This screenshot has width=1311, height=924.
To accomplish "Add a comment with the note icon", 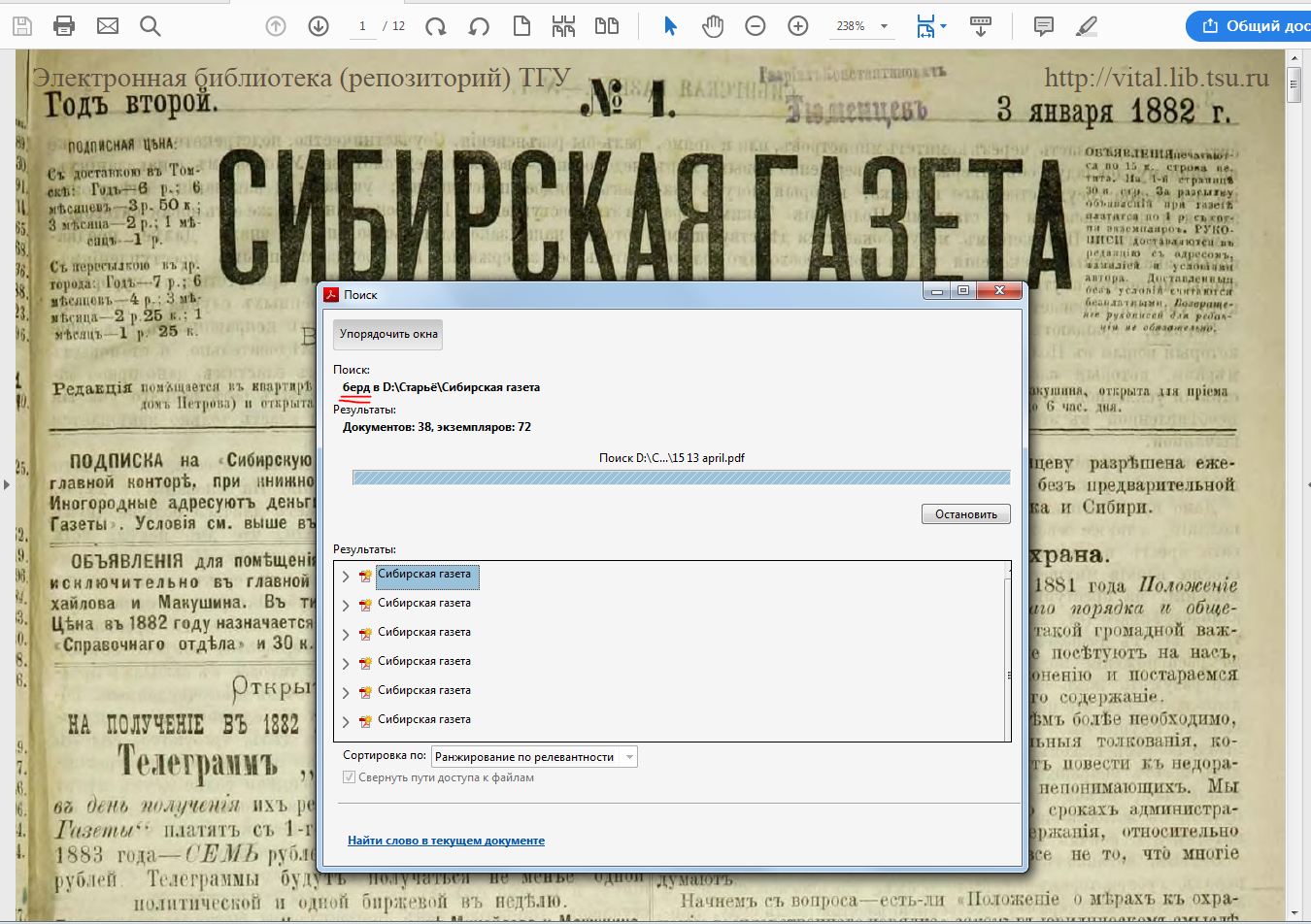I will click(x=1044, y=26).
